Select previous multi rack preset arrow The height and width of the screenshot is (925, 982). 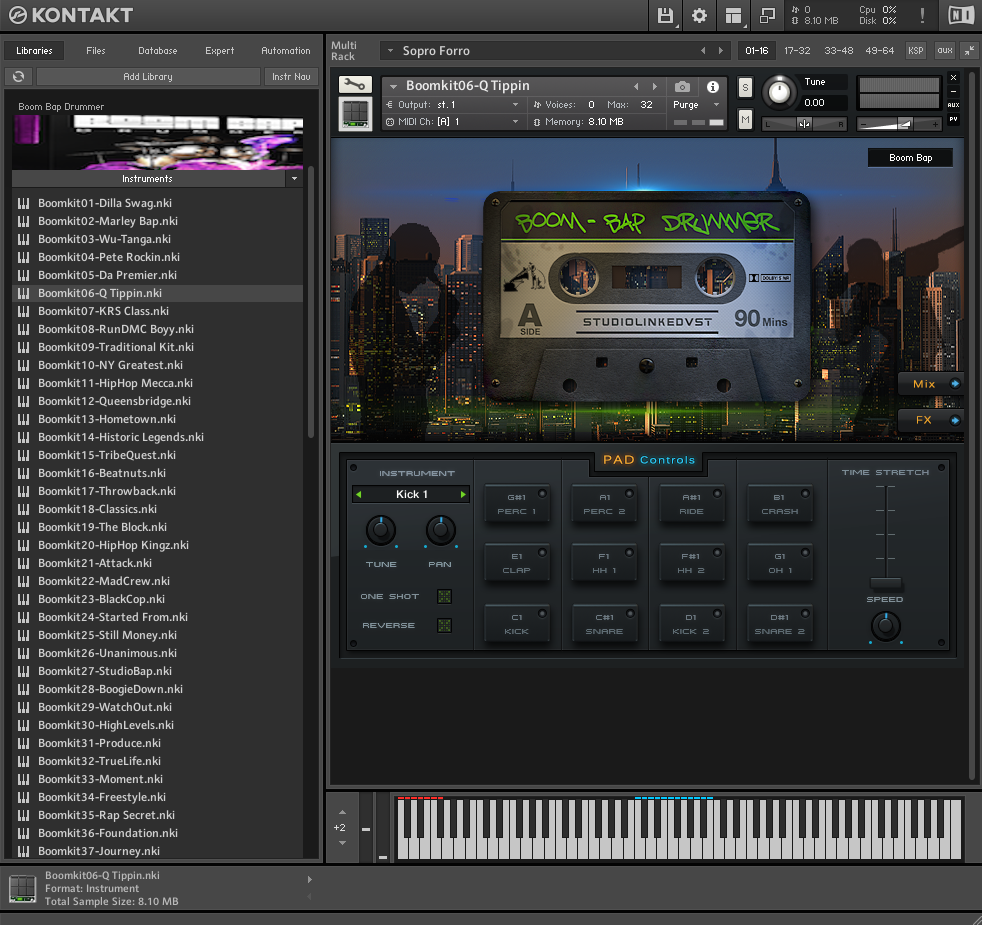coord(703,51)
